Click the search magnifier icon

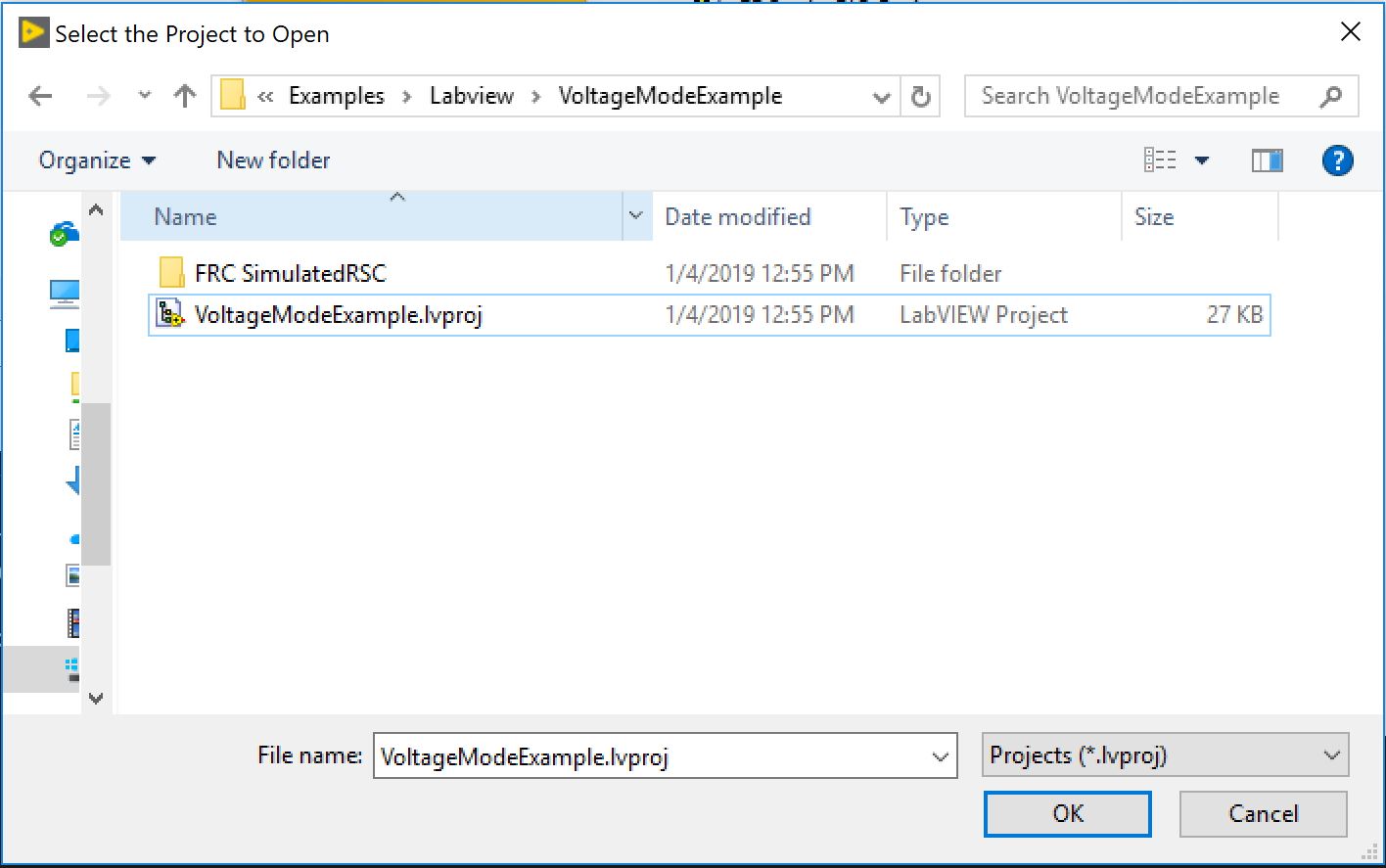1330,96
